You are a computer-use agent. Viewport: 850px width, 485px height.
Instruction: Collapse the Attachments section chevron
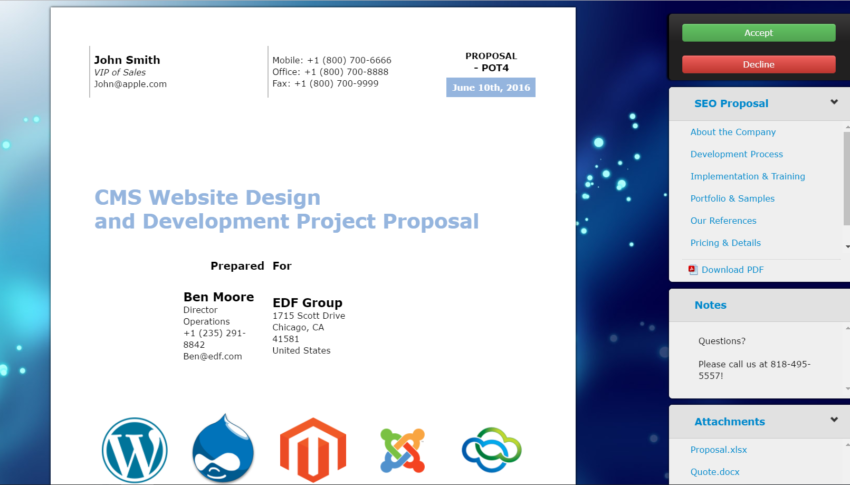tap(834, 419)
